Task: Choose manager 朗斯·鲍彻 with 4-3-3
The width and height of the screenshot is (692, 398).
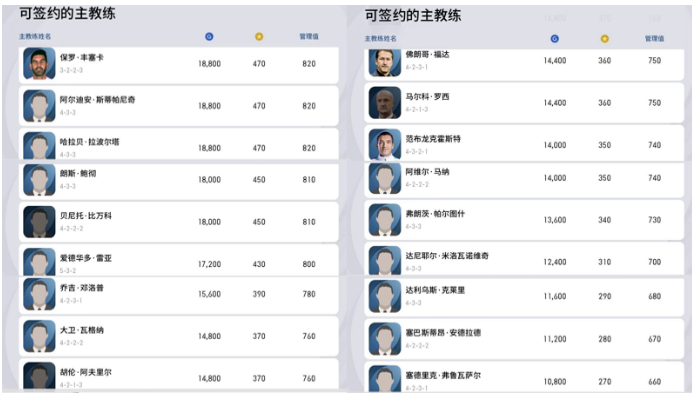Action: 179,181
